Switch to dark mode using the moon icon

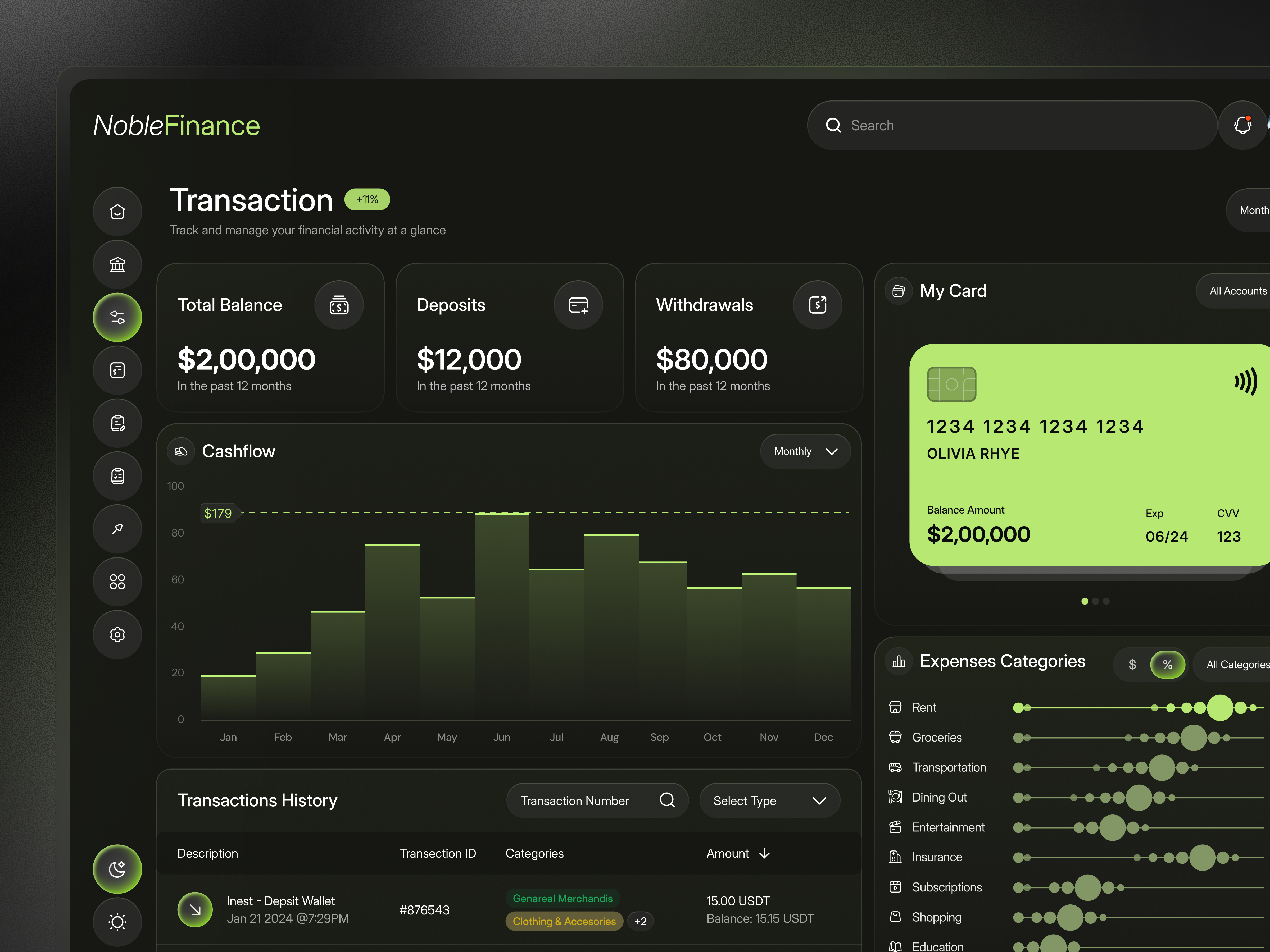coord(117,869)
